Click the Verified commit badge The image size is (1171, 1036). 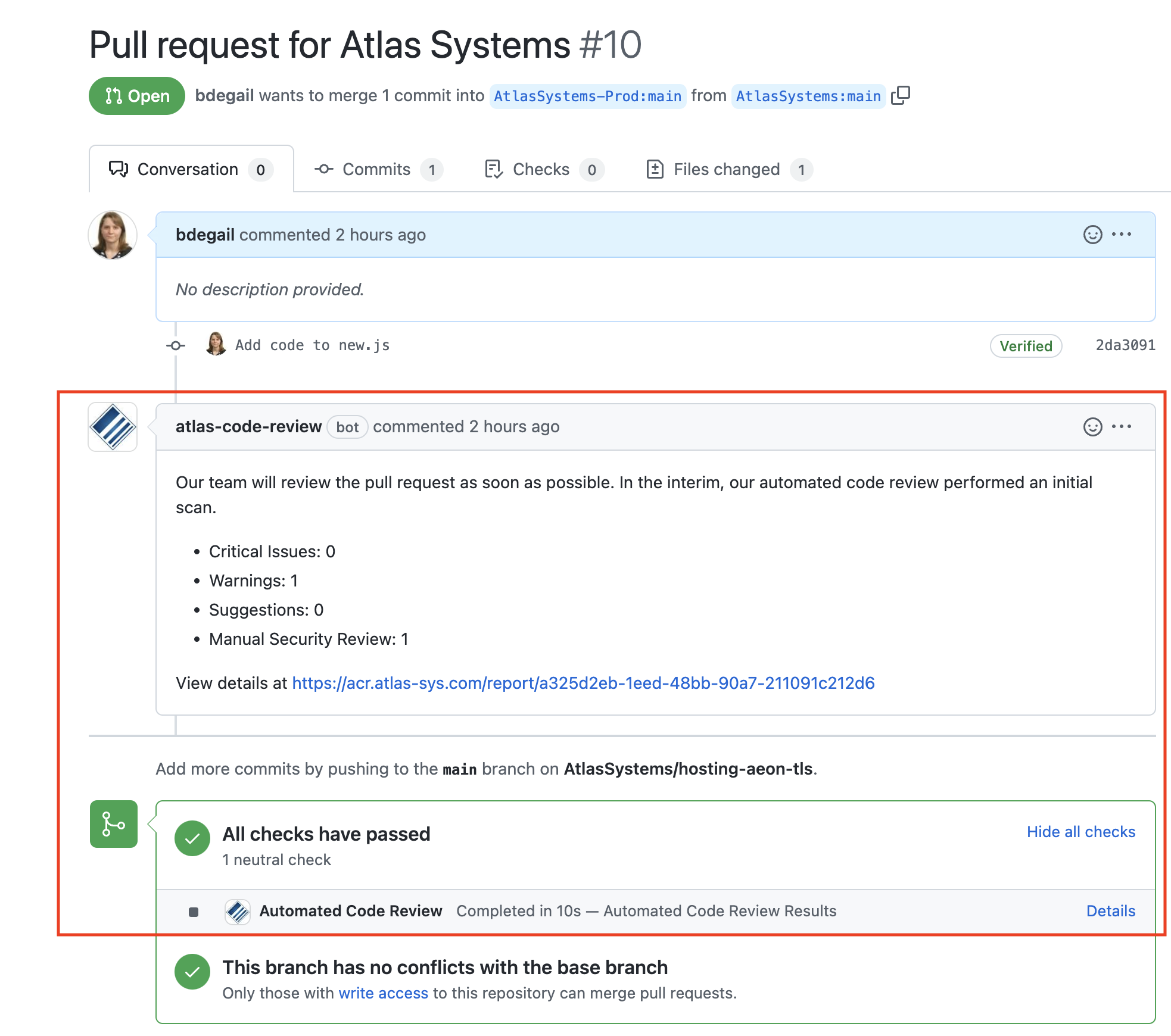pos(1026,346)
